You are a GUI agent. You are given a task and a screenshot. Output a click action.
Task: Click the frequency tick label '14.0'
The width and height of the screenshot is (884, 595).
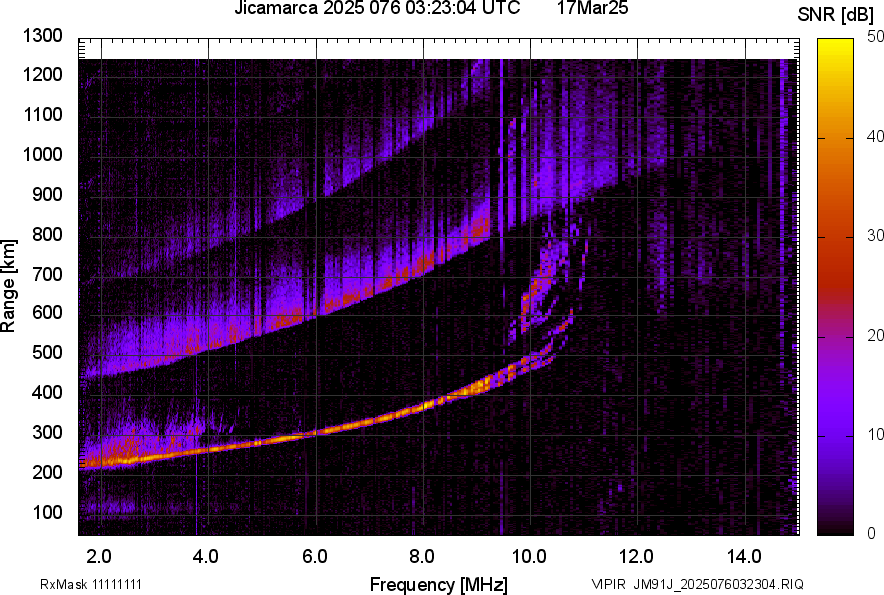(744, 557)
